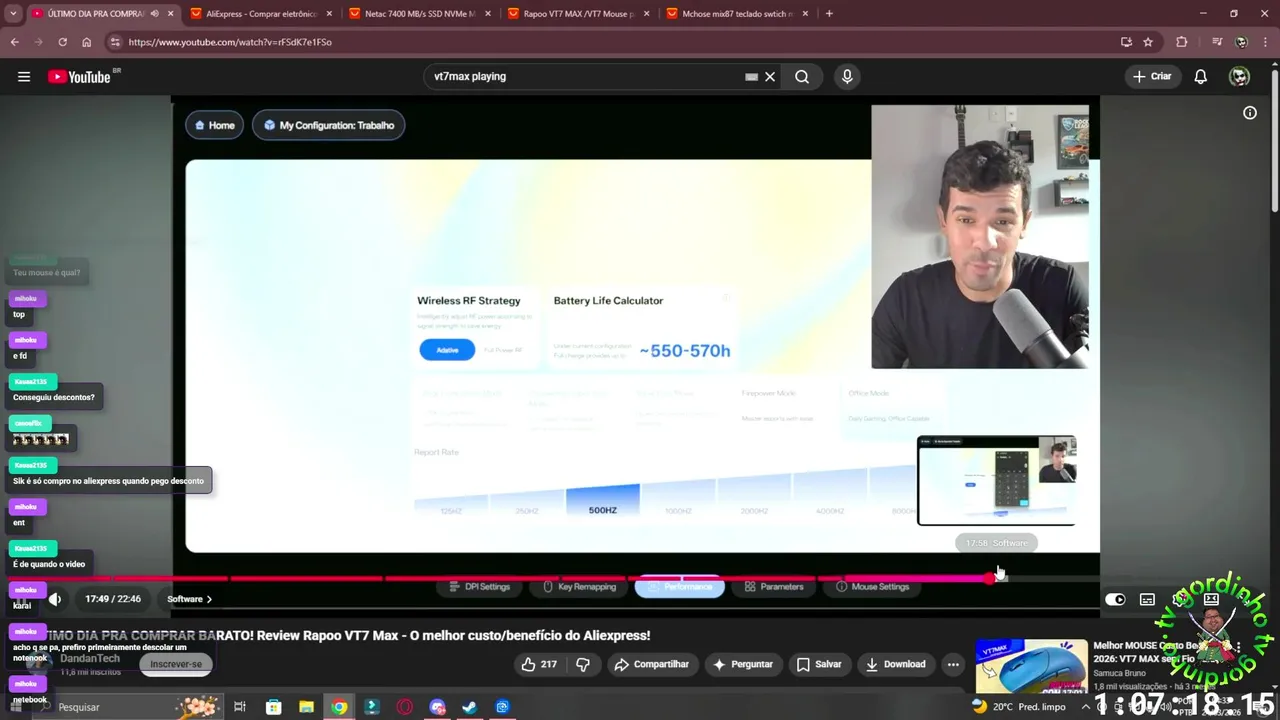Open the DandanTech channel link
Image resolution: width=1280 pixels, height=720 pixels.
[90, 658]
